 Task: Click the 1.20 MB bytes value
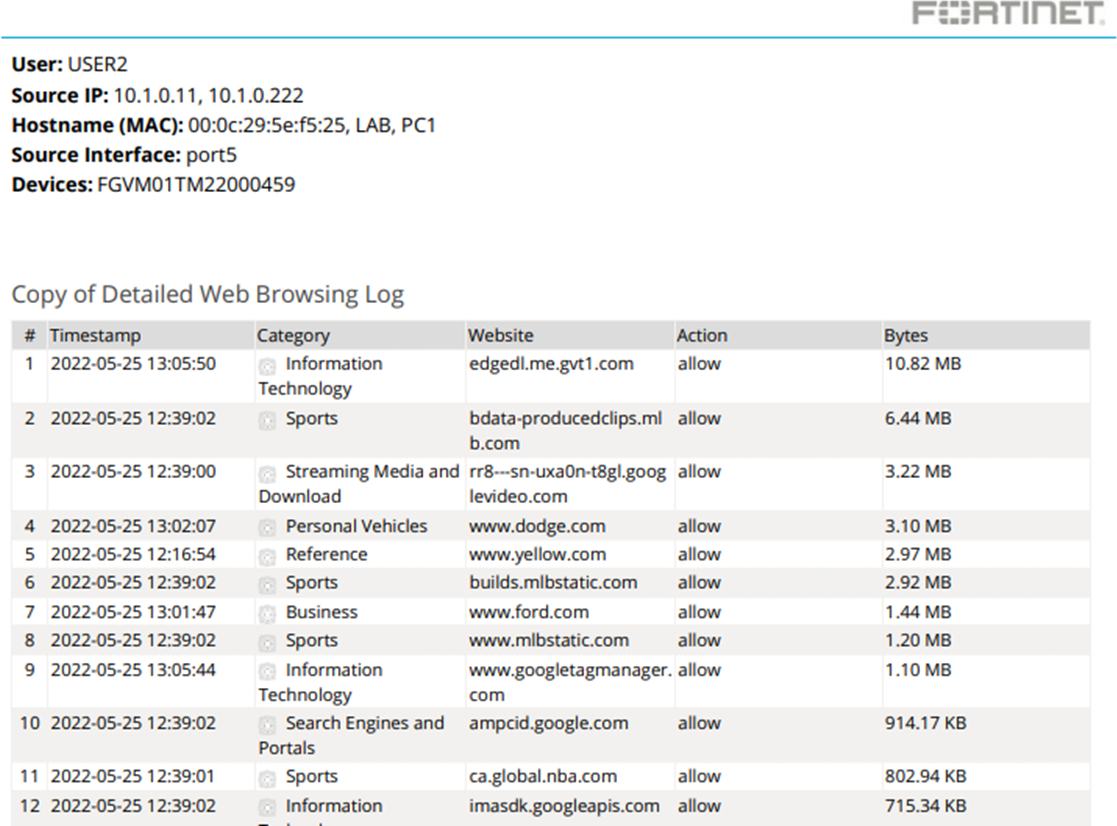coord(918,640)
